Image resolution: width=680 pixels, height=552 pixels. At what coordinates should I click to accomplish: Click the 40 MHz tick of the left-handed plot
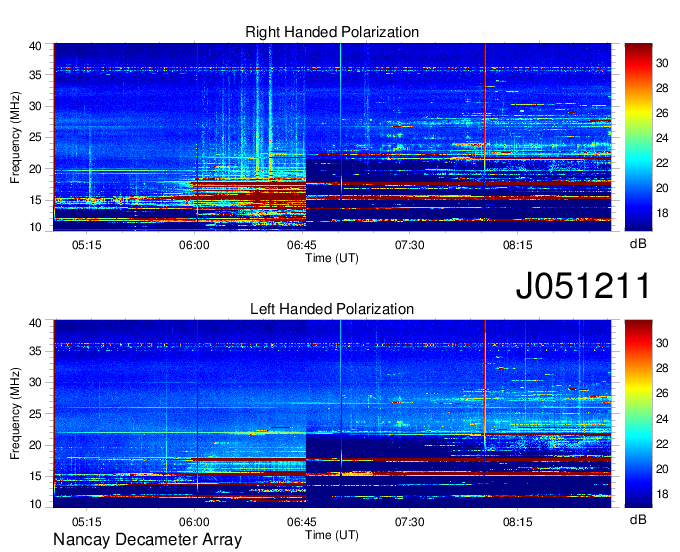(35, 323)
